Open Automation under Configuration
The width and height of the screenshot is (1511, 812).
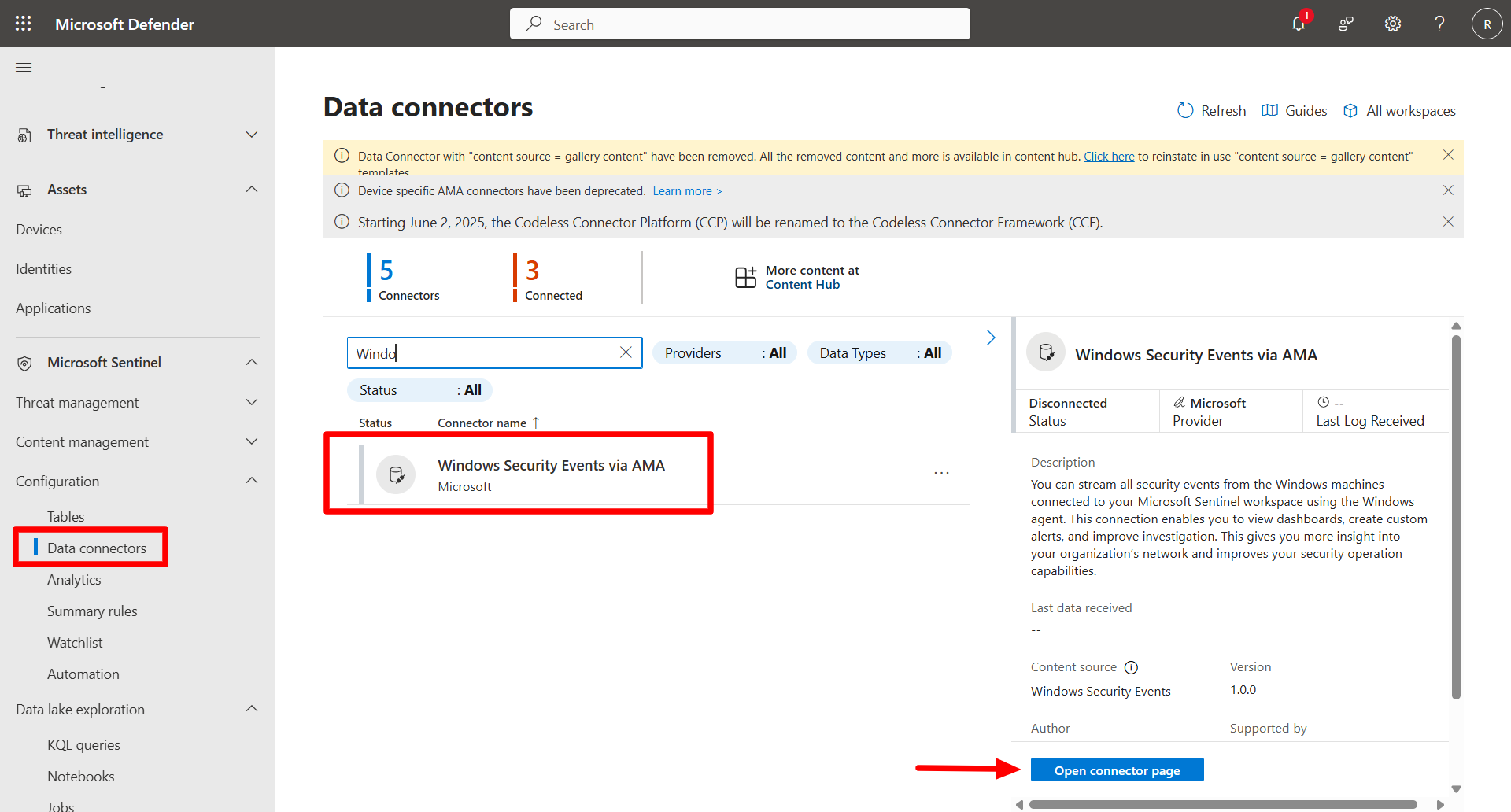tap(83, 674)
